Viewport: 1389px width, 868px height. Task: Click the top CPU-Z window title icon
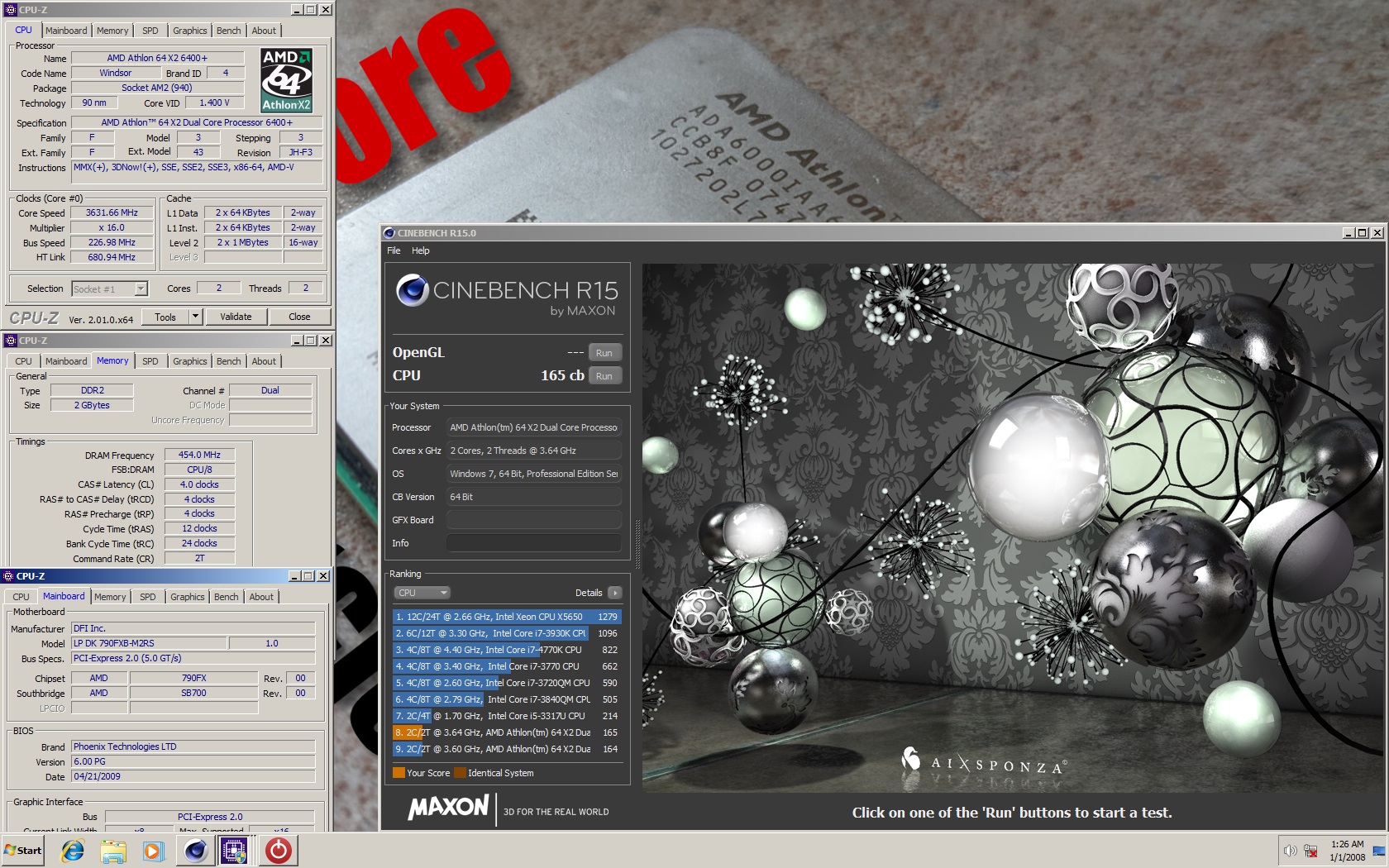pyautogui.click(x=11, y=10)
